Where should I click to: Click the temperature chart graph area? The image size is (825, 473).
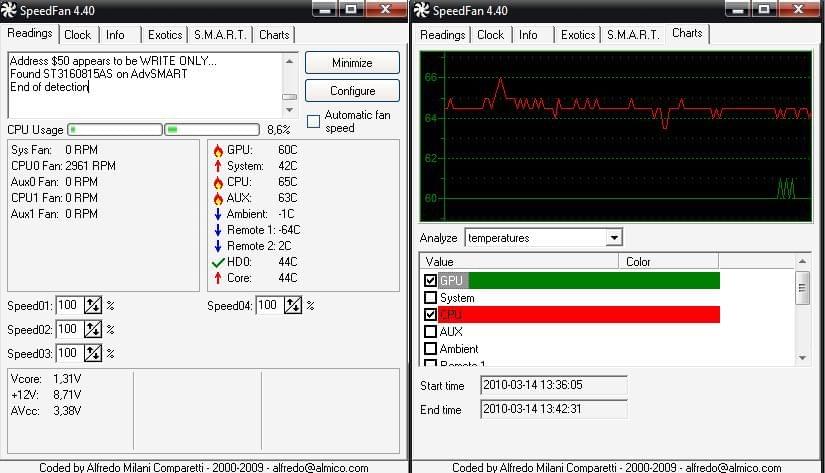point(616,136)
